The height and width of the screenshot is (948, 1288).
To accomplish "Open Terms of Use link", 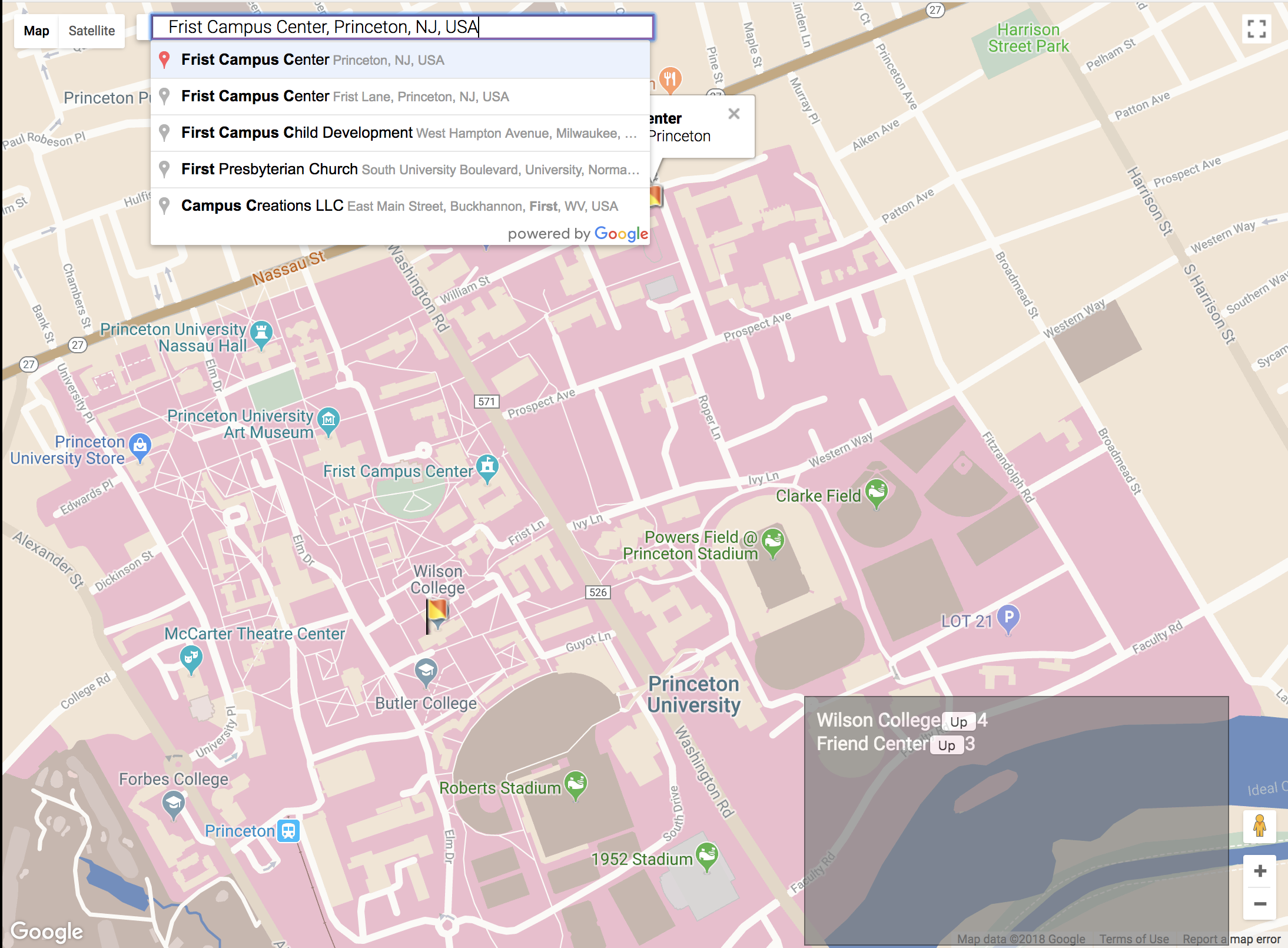I will (1134, 939).
